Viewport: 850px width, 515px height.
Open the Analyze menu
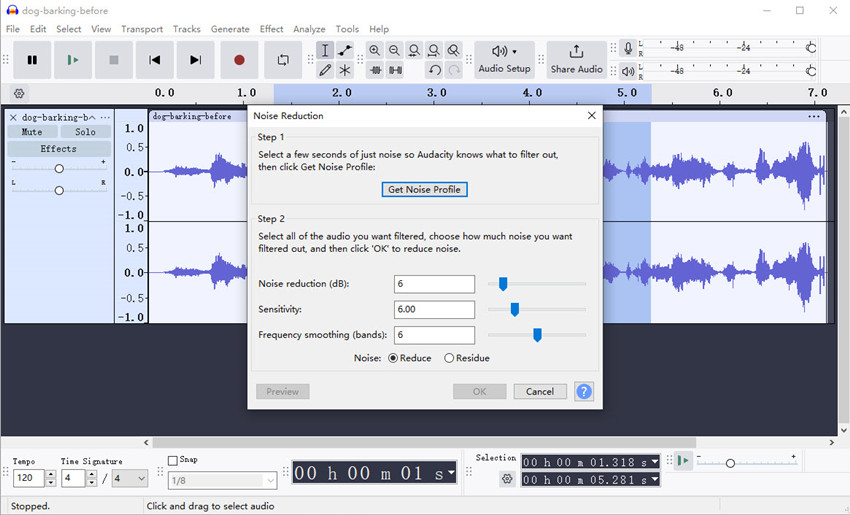pos(310,29)
